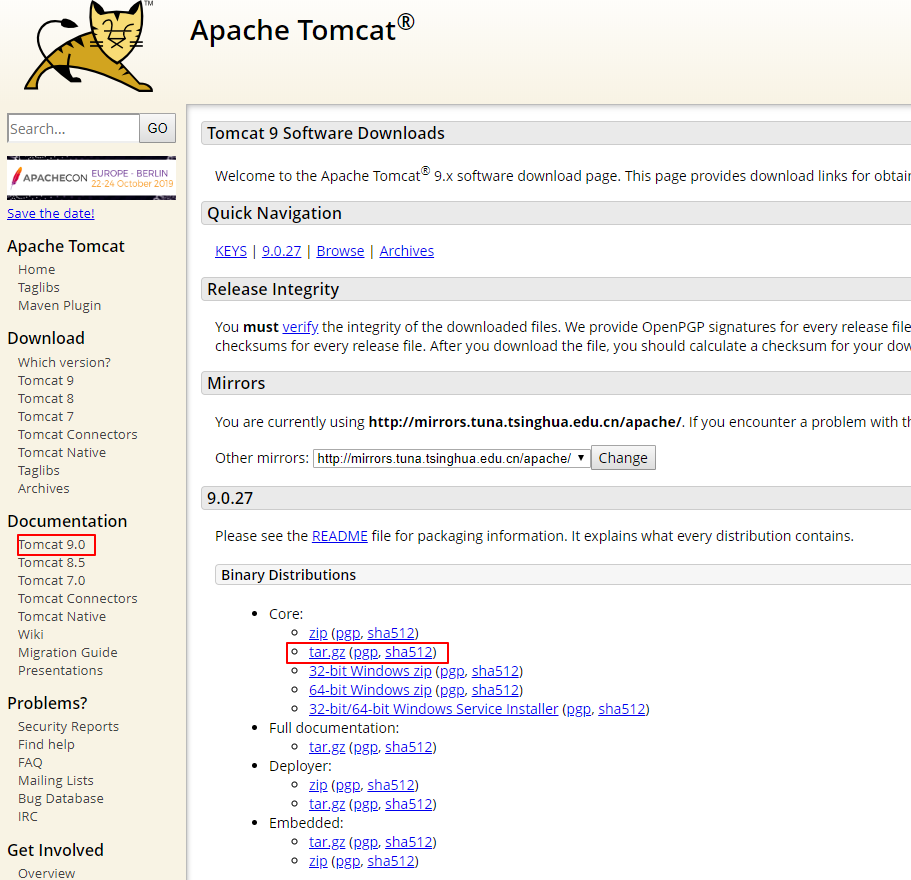911x880 pixels.
Task: Download the Deployer zip
Action: tap(318, 785)
